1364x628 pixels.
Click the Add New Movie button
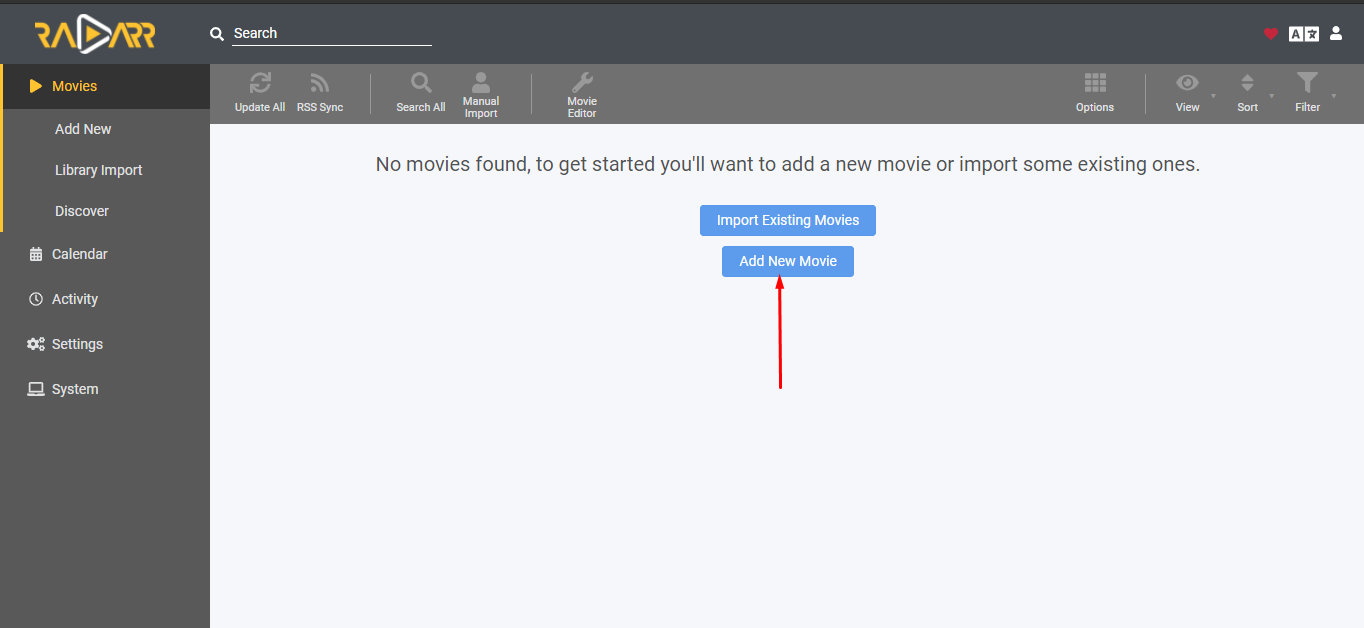point(787,261)
